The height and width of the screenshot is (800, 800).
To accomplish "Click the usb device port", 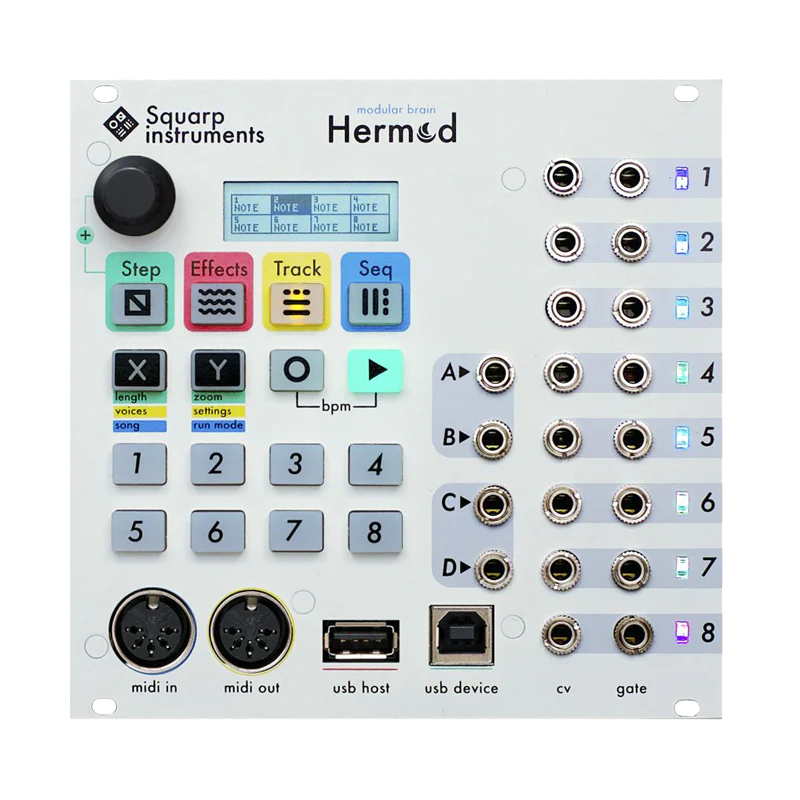I will click(461, 635).
